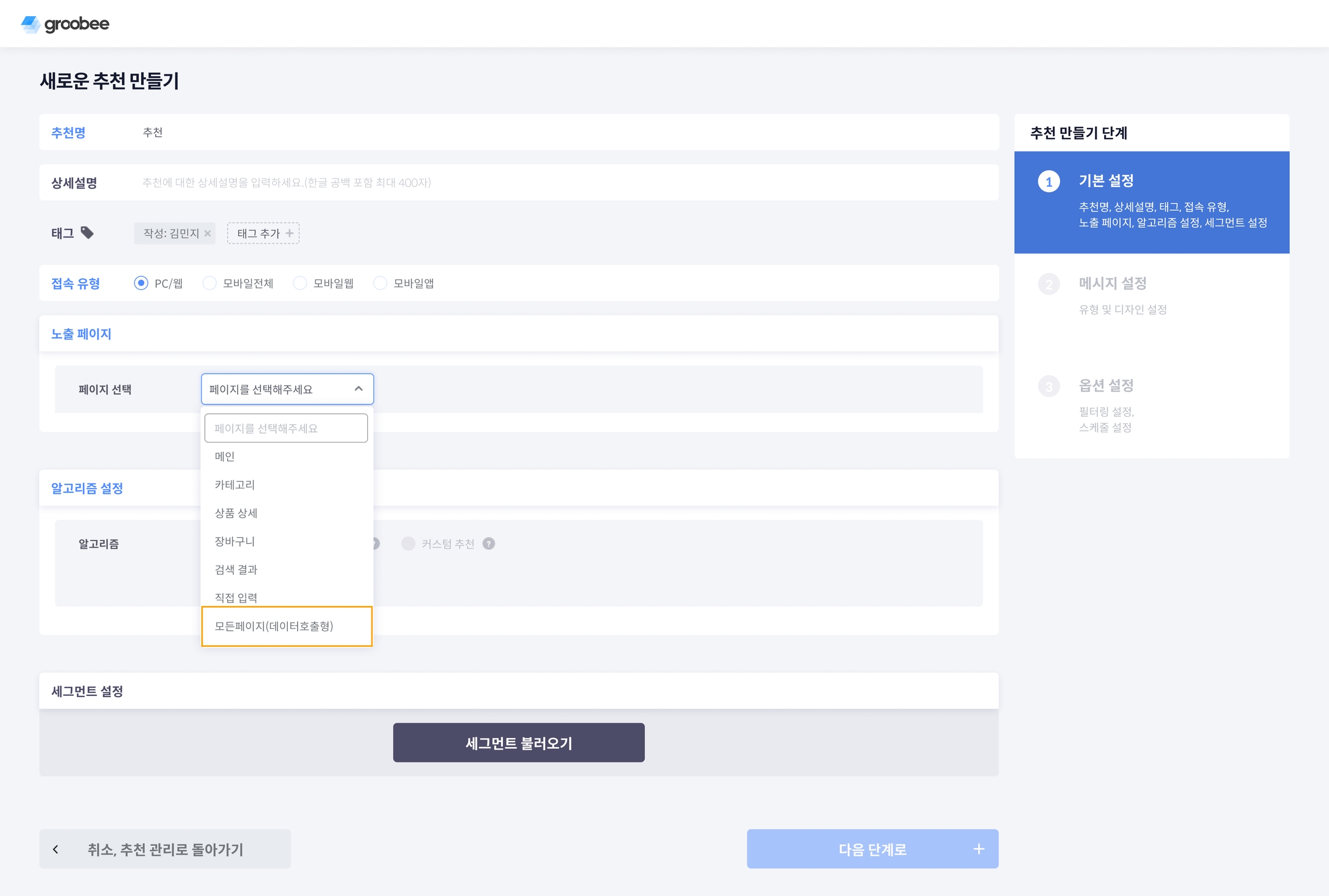
Task: Select 상품 상세 from page list
Action: (236, 513)
